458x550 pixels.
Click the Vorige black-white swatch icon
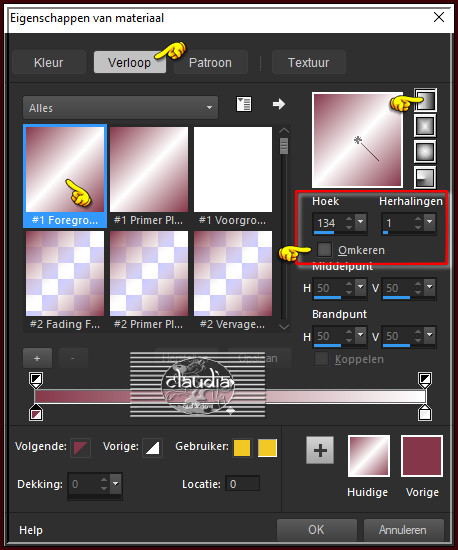click(x=153, y=448)
